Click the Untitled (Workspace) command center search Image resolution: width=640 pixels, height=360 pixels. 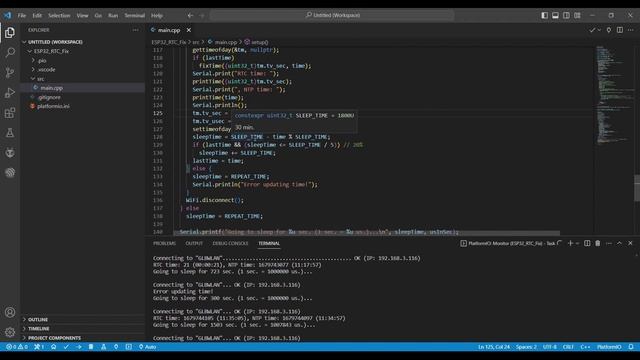click(x=332, y=15)
